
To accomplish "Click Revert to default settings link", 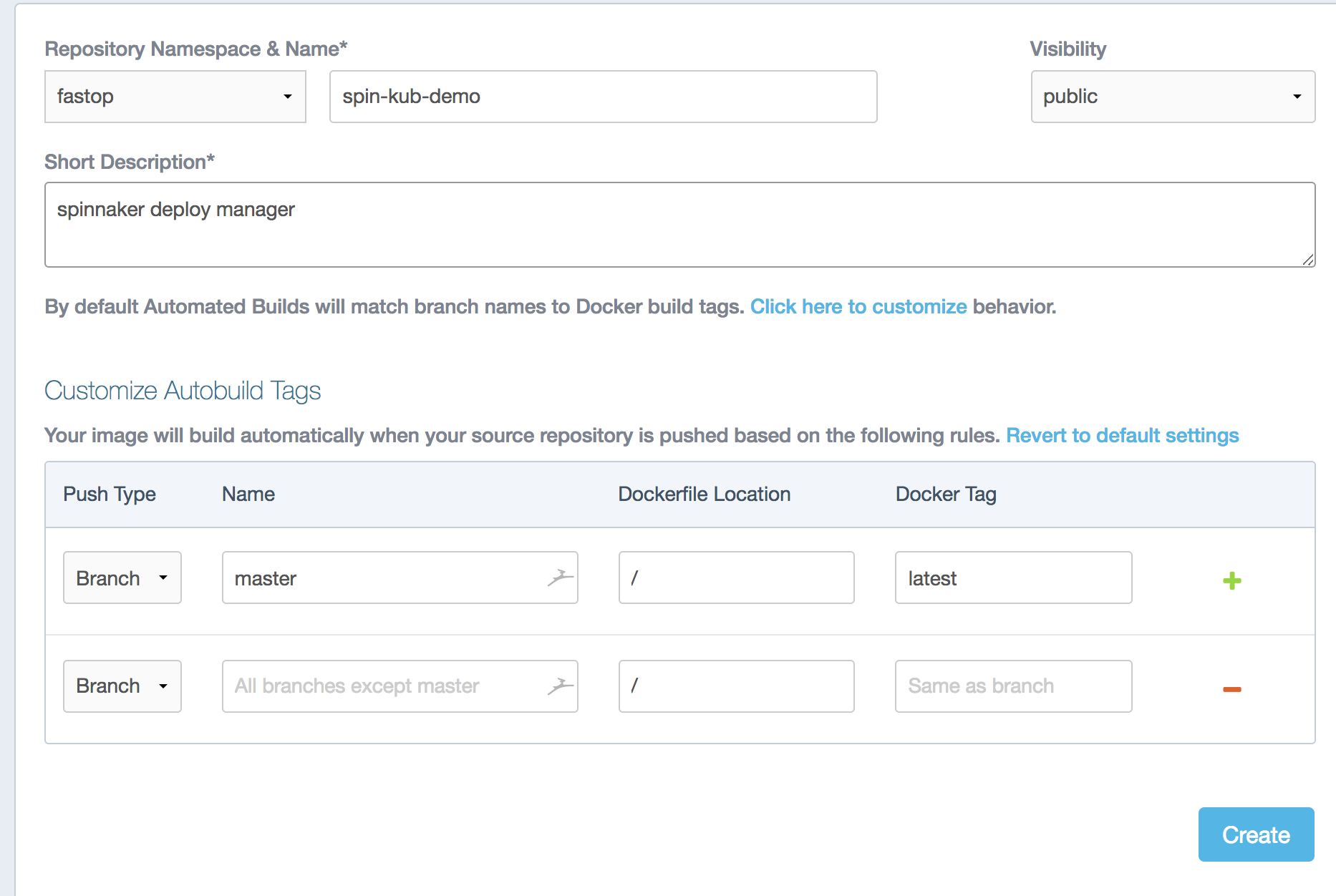I will (x=1122, y=435).
